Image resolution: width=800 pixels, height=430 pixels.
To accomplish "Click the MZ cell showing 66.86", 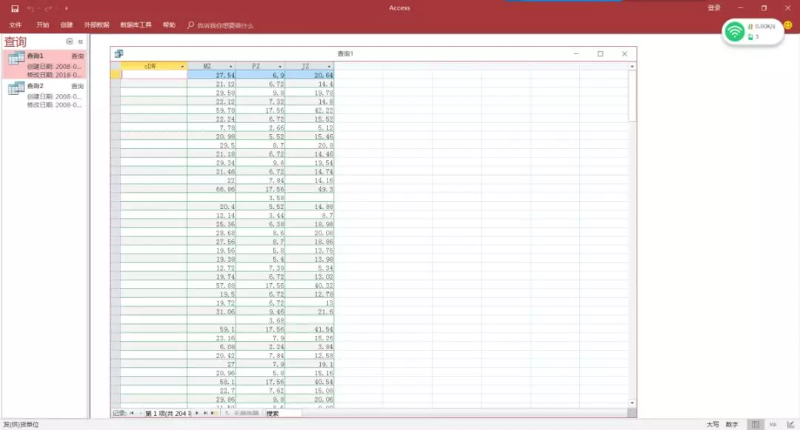I will (x=212, y=189).
